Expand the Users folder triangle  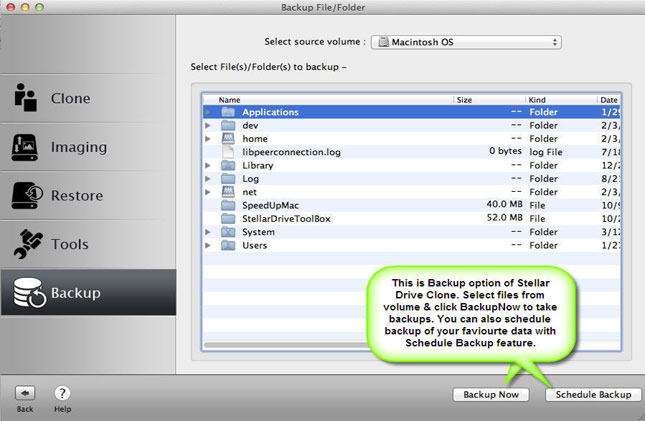coord(208,245)
